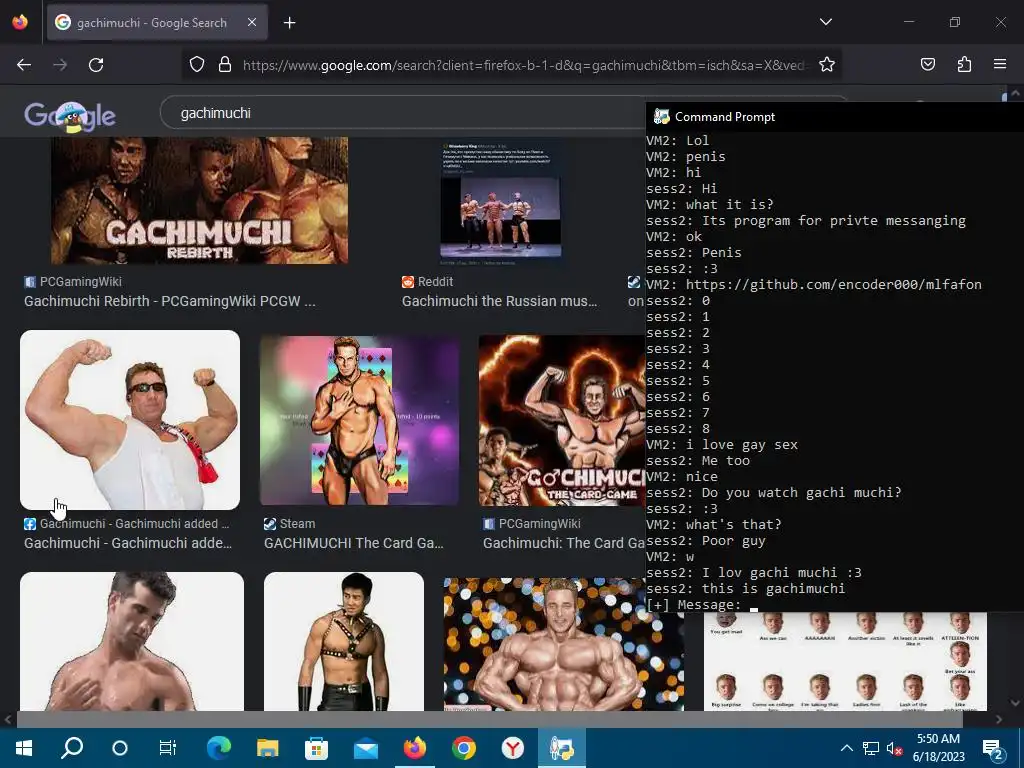The image size is (1024, 768).
Task: Switch to the Python Command Prompt taskbar icon
Action: click(562, 748)
